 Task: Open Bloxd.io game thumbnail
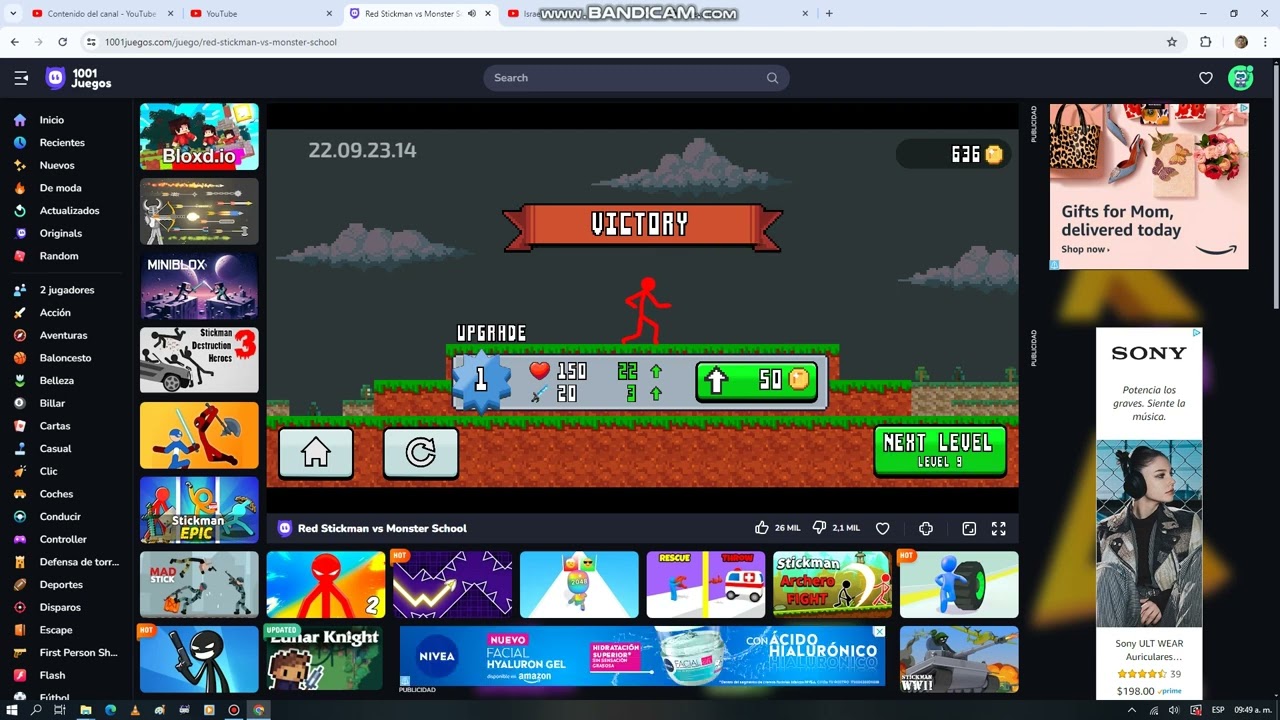[x=199, y=137]
